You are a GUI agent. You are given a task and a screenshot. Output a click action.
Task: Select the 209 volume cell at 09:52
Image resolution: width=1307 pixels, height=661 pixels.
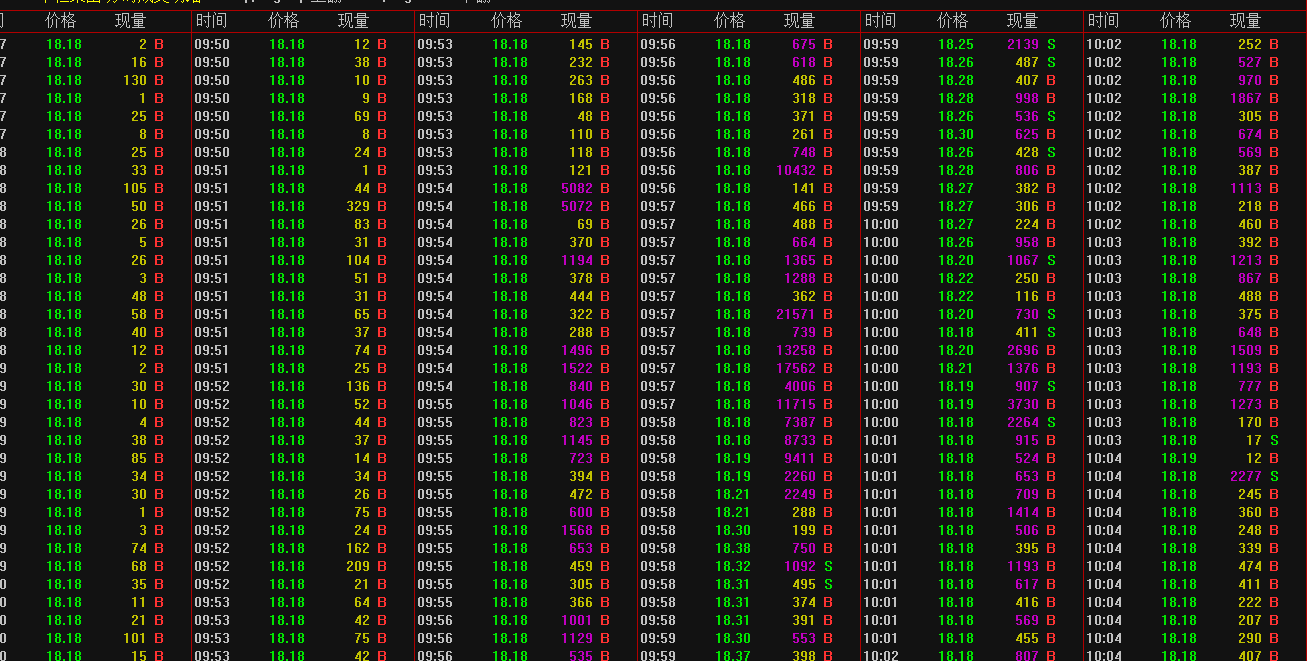[358, 566]
